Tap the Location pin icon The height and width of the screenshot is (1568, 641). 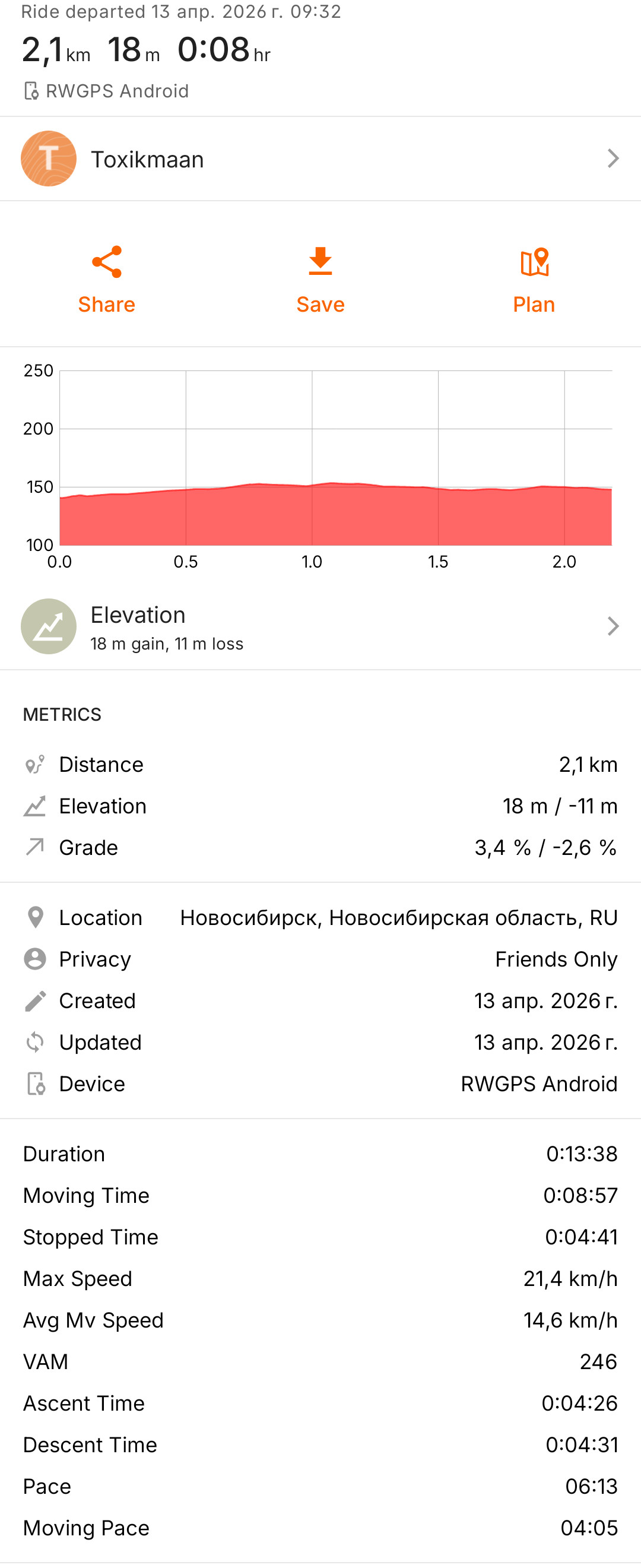point(35,917)
